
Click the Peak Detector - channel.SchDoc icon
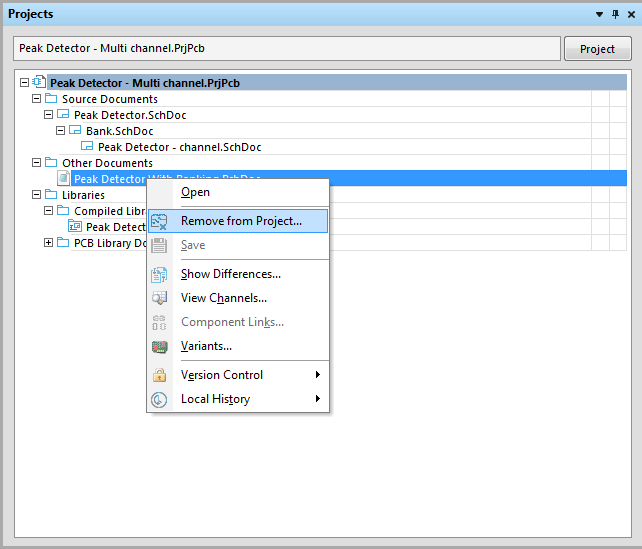tap(87, 147)
